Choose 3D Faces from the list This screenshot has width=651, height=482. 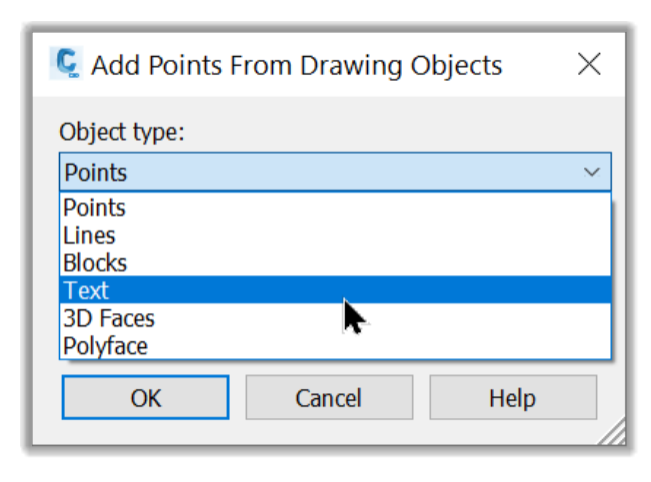click(109, 319)
